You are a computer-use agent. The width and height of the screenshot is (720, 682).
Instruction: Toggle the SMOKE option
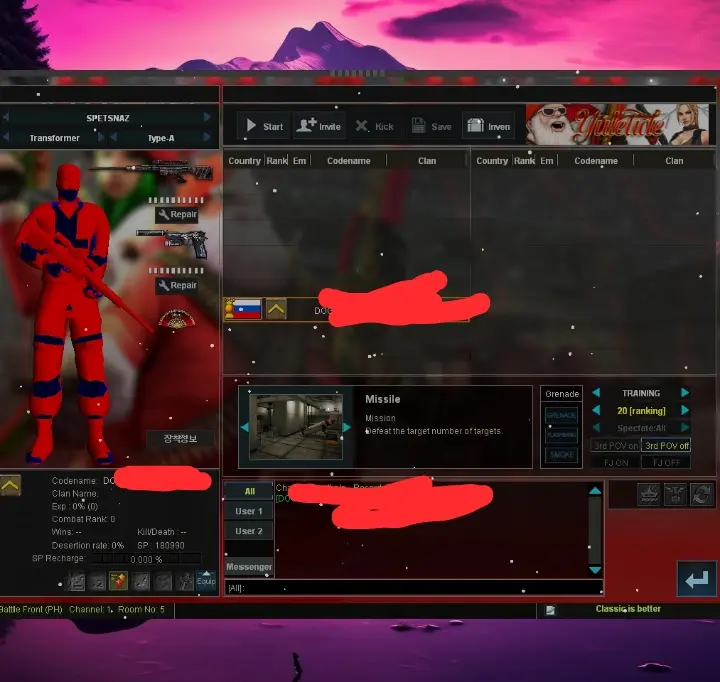tap(561, 455)
